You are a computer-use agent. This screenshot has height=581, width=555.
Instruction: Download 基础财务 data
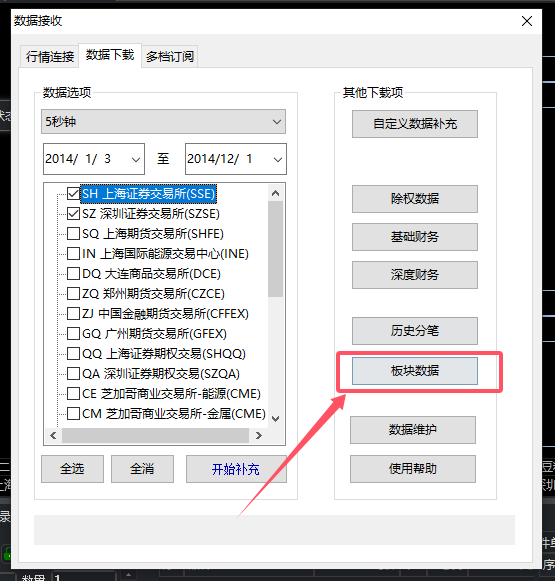[415, 237]
